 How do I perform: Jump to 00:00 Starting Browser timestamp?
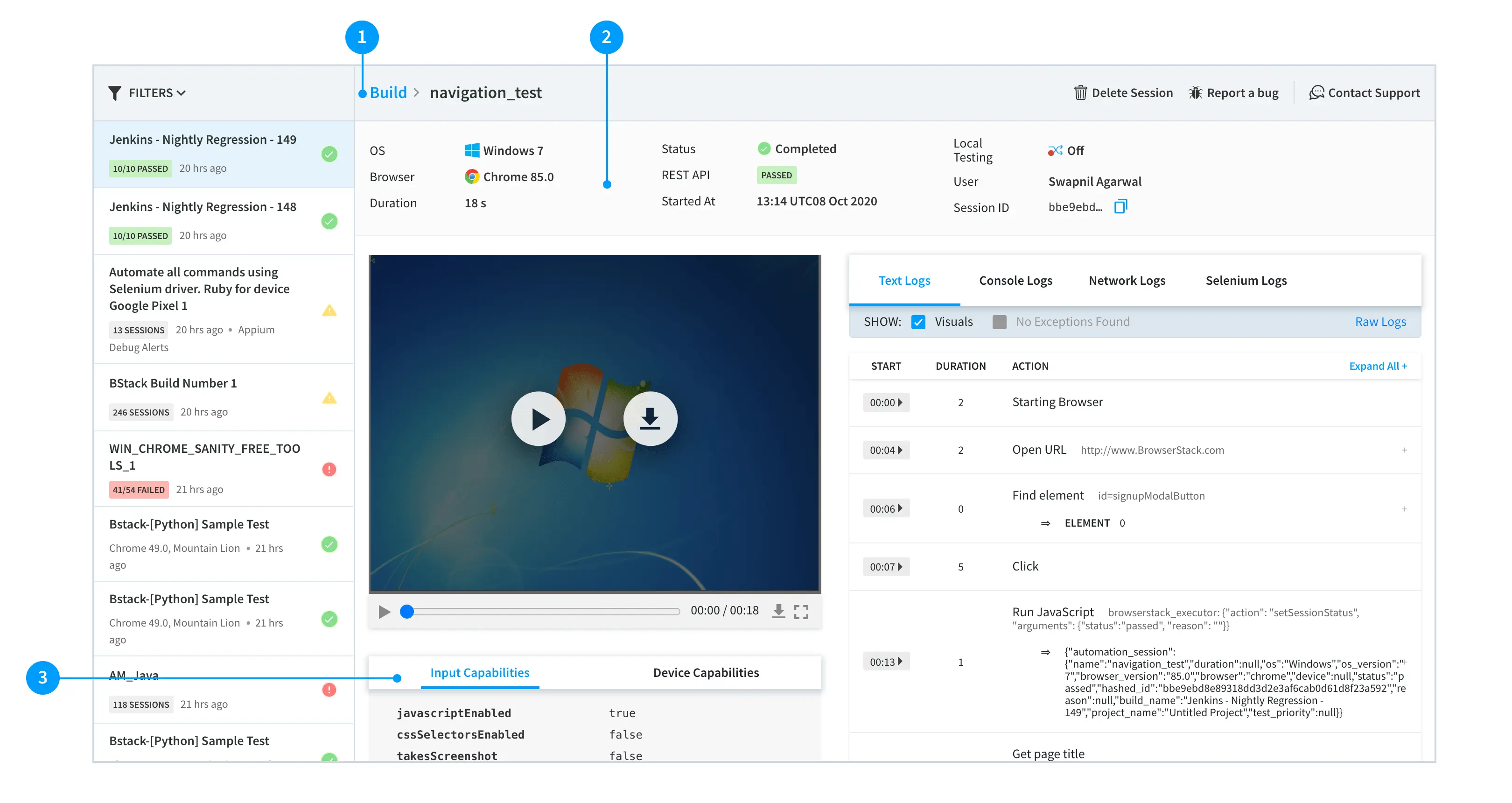point(886,403)
